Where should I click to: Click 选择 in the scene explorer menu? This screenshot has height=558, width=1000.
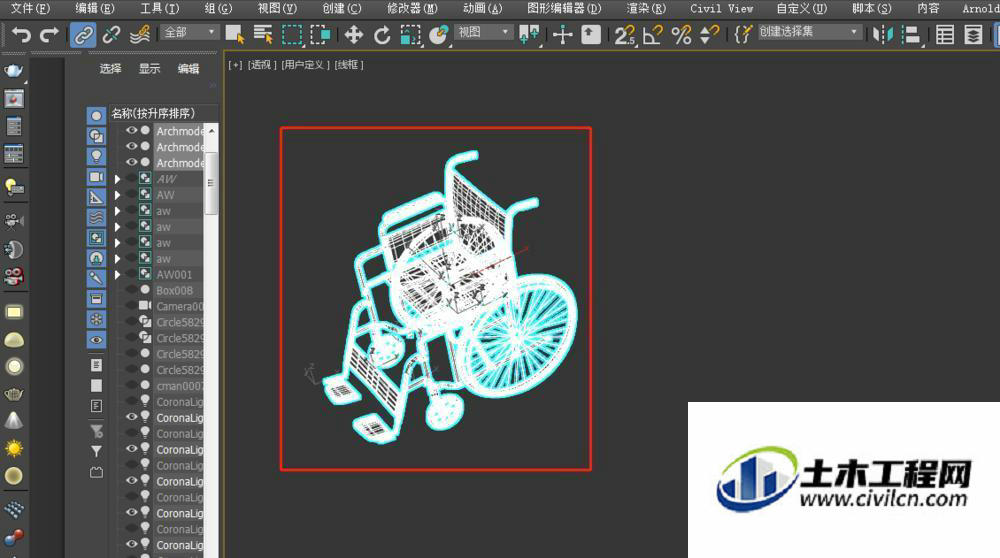click(x=110, y=68)
